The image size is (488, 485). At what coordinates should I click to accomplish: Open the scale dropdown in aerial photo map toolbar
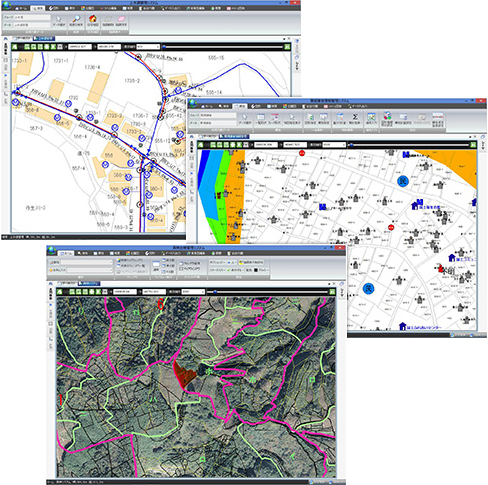click(193, 292)
